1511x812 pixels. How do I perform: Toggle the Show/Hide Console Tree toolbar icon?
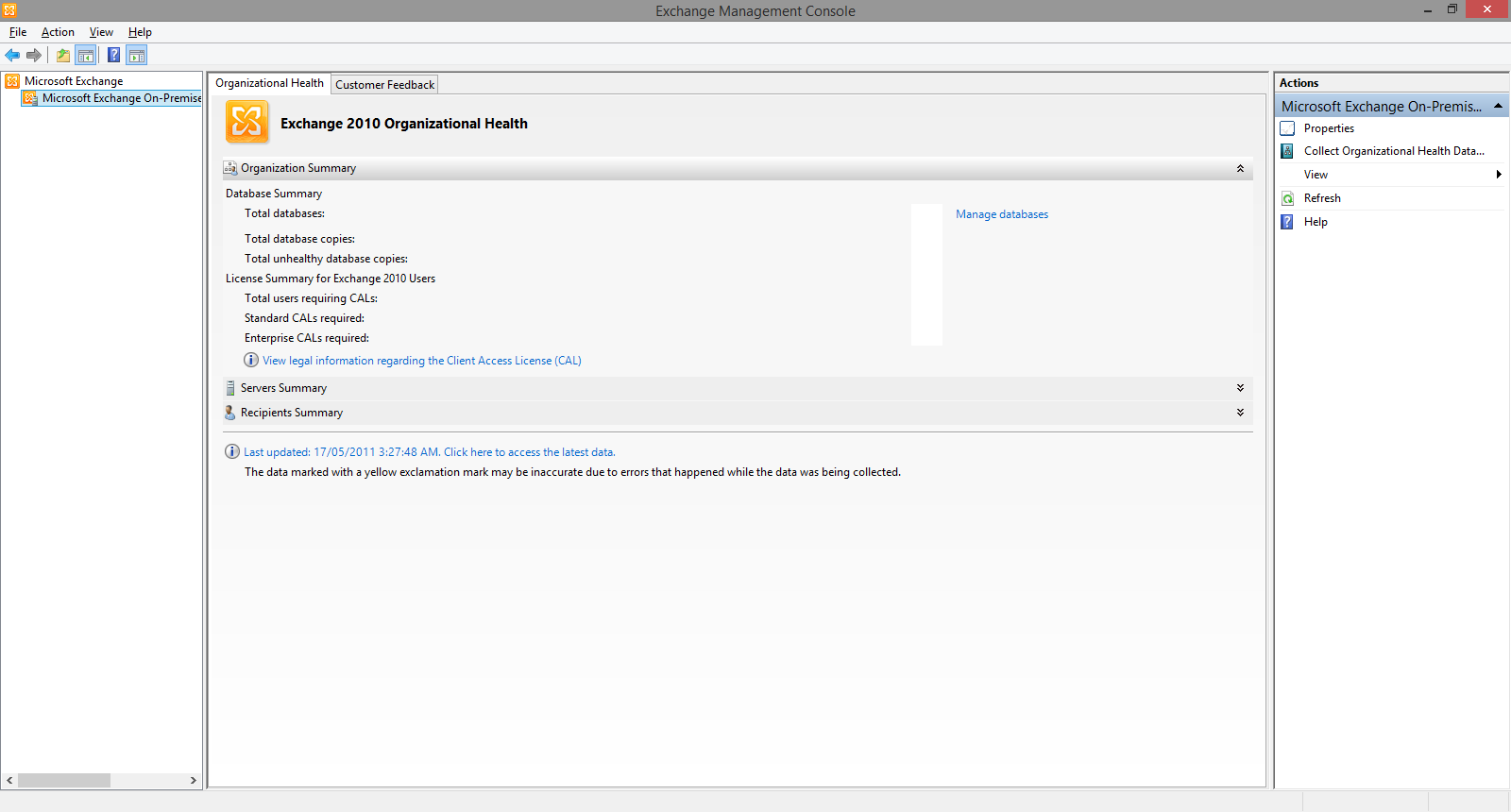86,55
